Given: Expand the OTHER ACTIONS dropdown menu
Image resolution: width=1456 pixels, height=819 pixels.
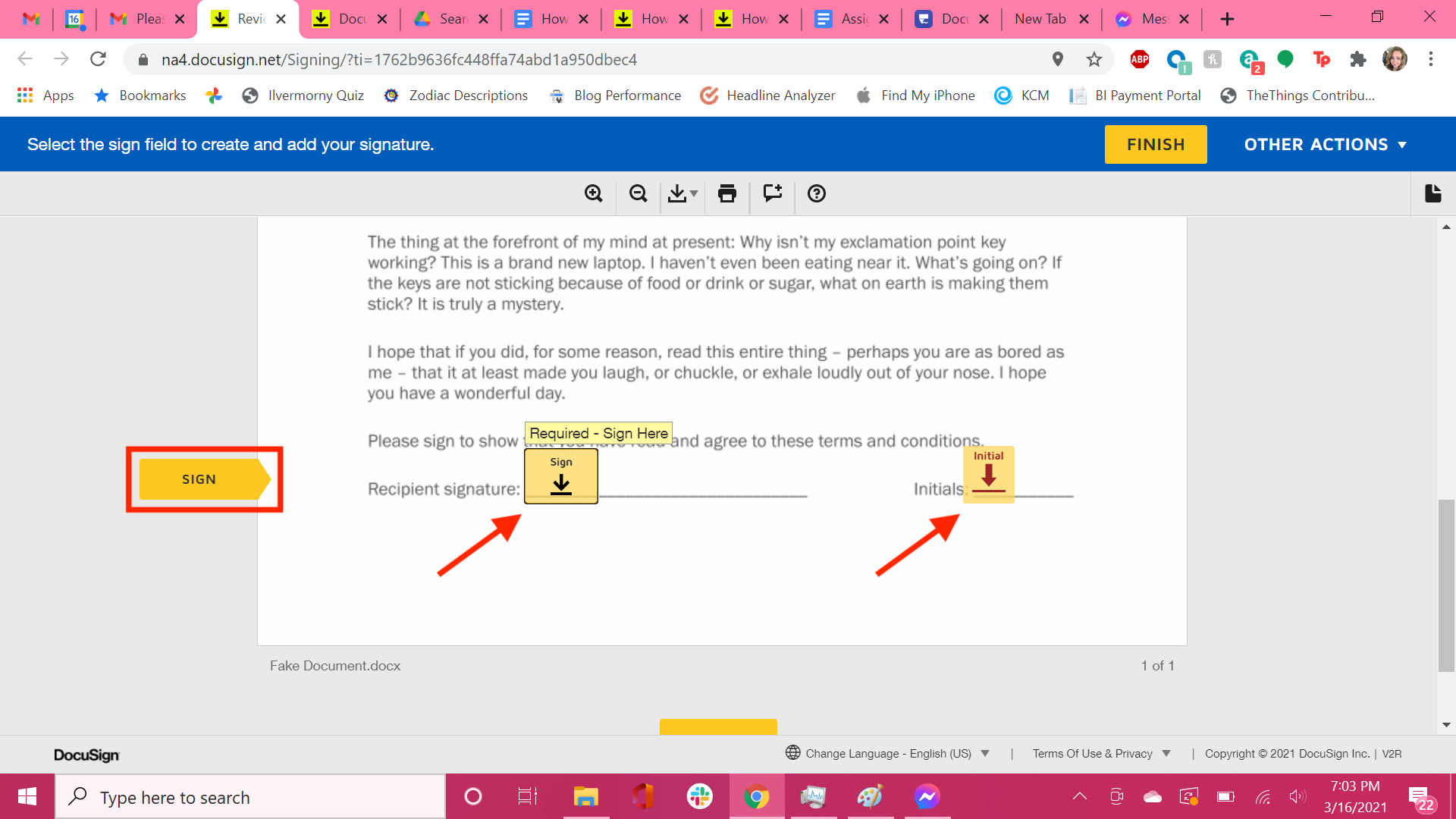Looking at the screenshot, I should (1325, 144).
